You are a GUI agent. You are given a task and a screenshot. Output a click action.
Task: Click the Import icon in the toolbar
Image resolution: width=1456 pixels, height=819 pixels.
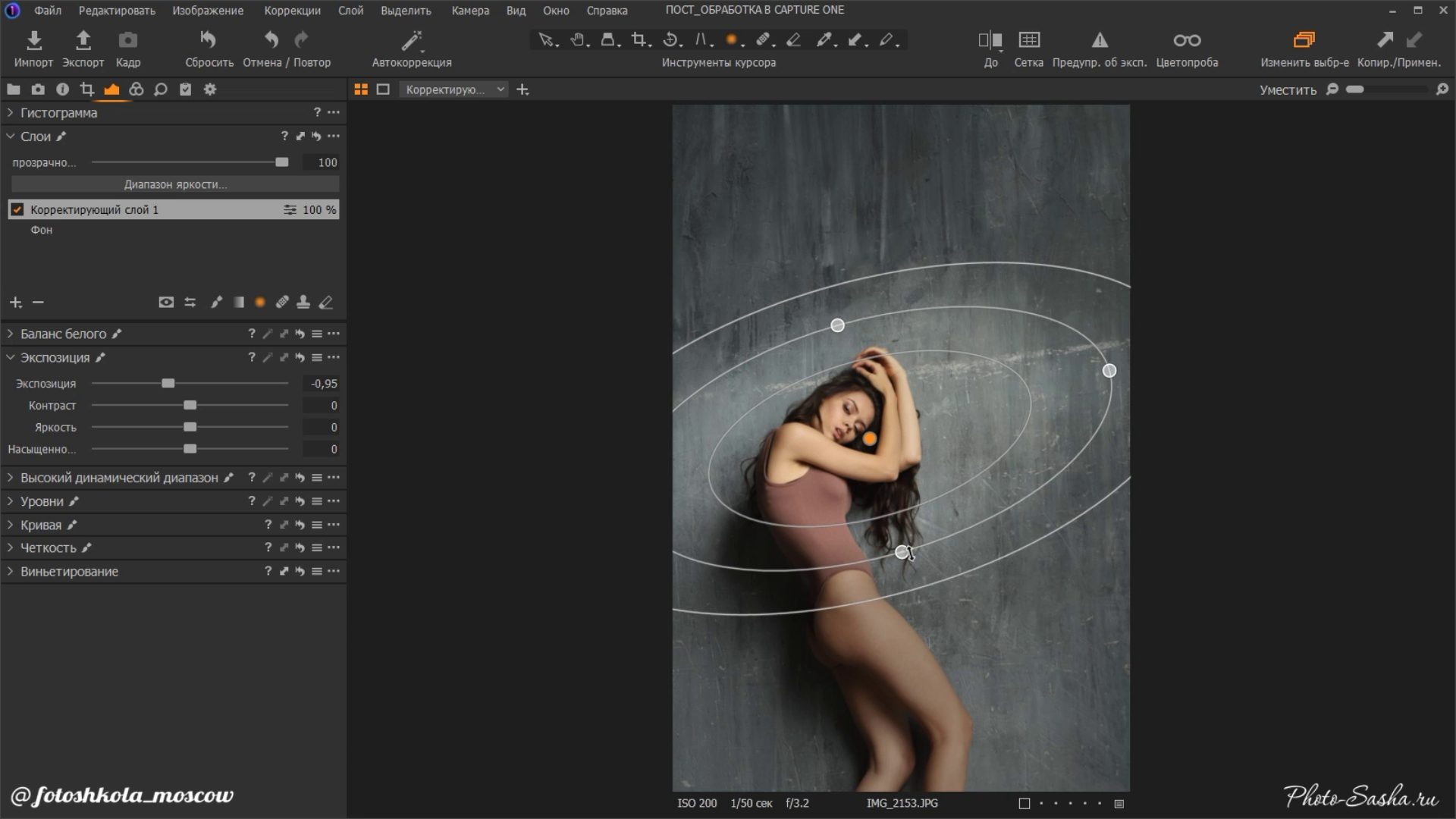pos(33,40)
